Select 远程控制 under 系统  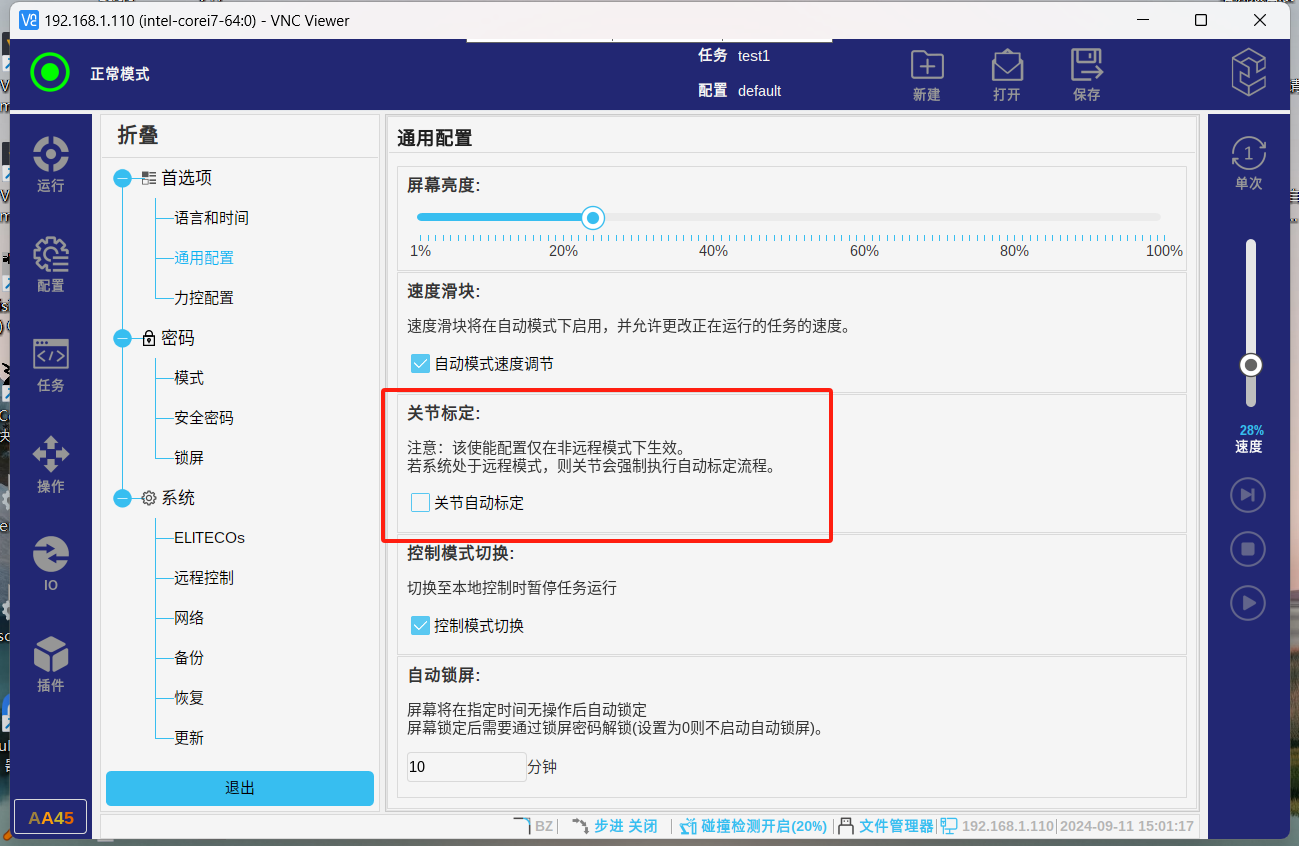[204, 578]
